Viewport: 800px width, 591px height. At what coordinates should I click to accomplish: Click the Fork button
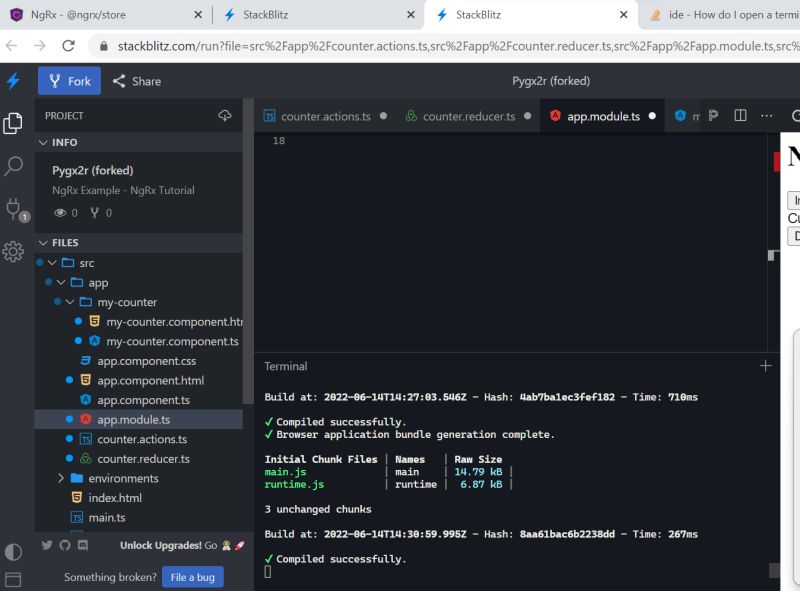(69, 81)
